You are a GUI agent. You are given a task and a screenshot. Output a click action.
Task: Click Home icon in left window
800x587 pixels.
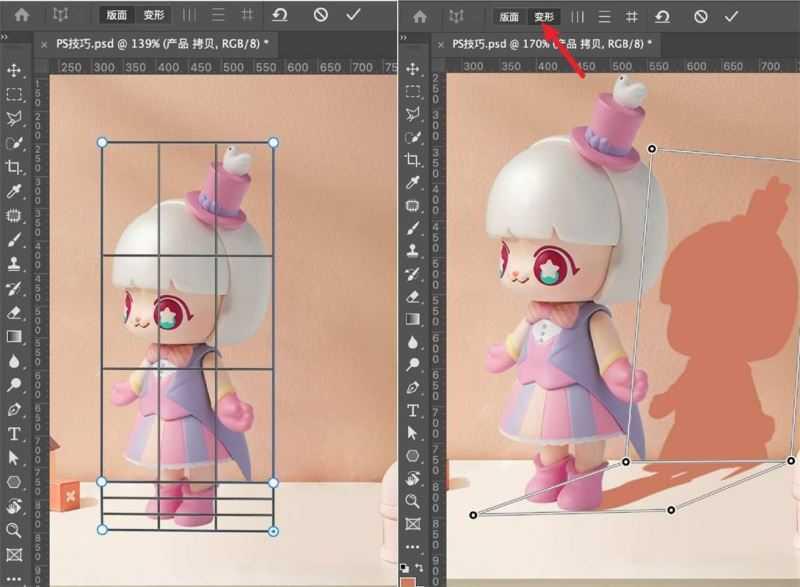(20, 16)
